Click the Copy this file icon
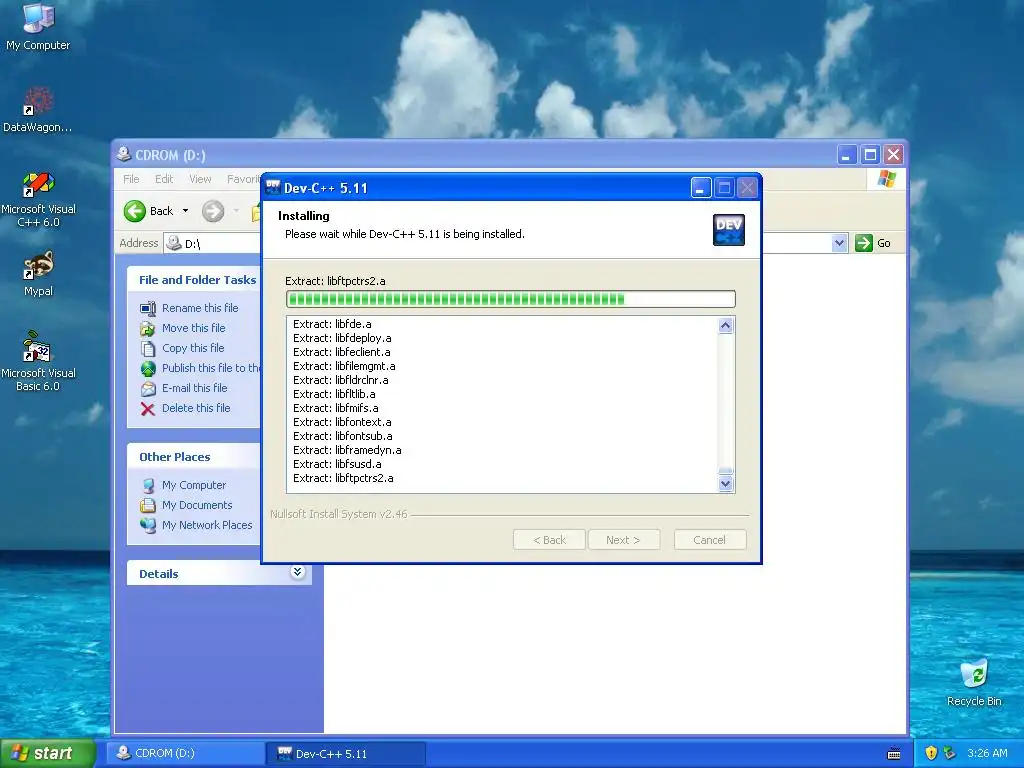1024x768 pixels. click(148, 349)
